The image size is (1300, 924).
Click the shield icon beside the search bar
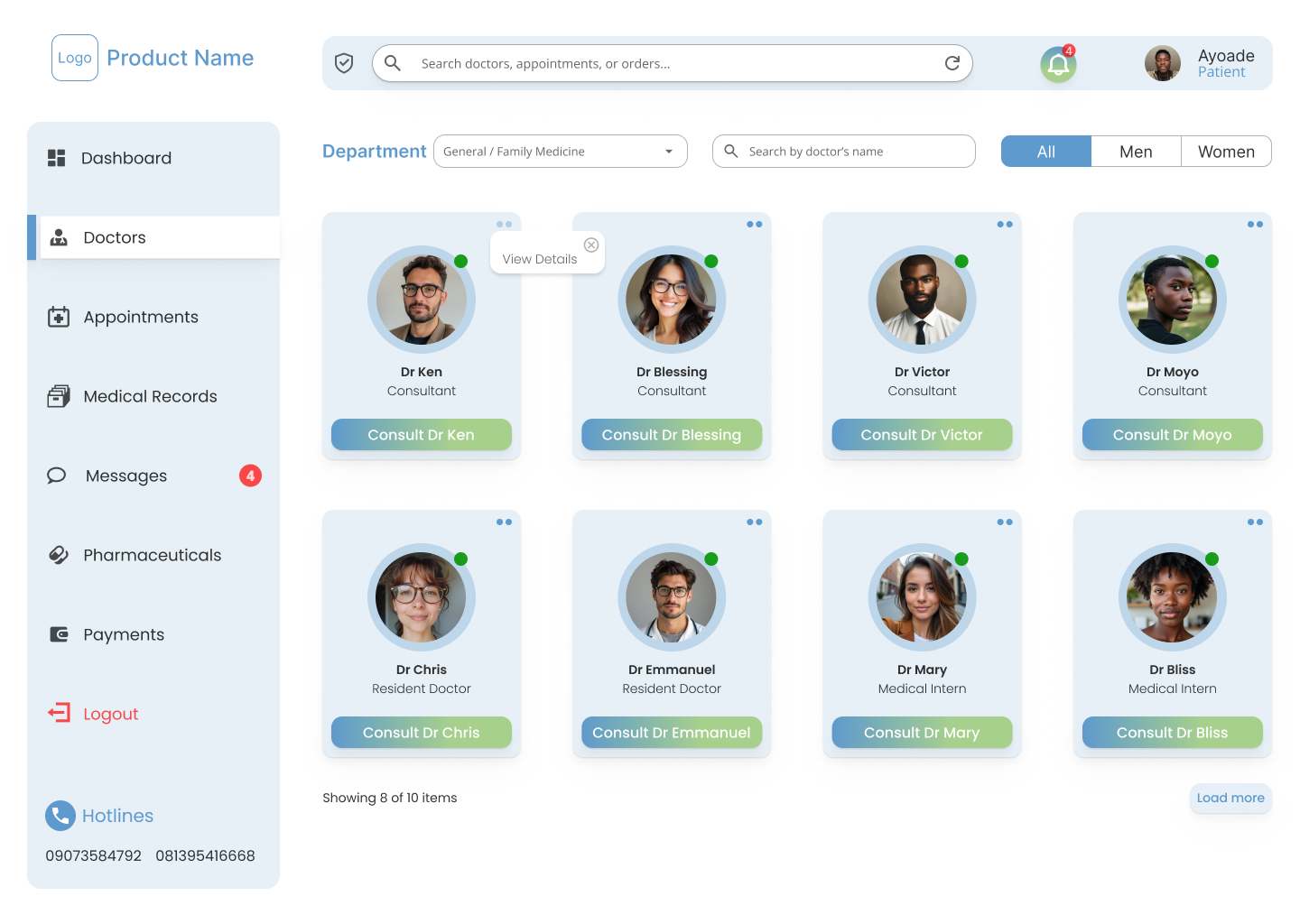[x=344, y=63]
